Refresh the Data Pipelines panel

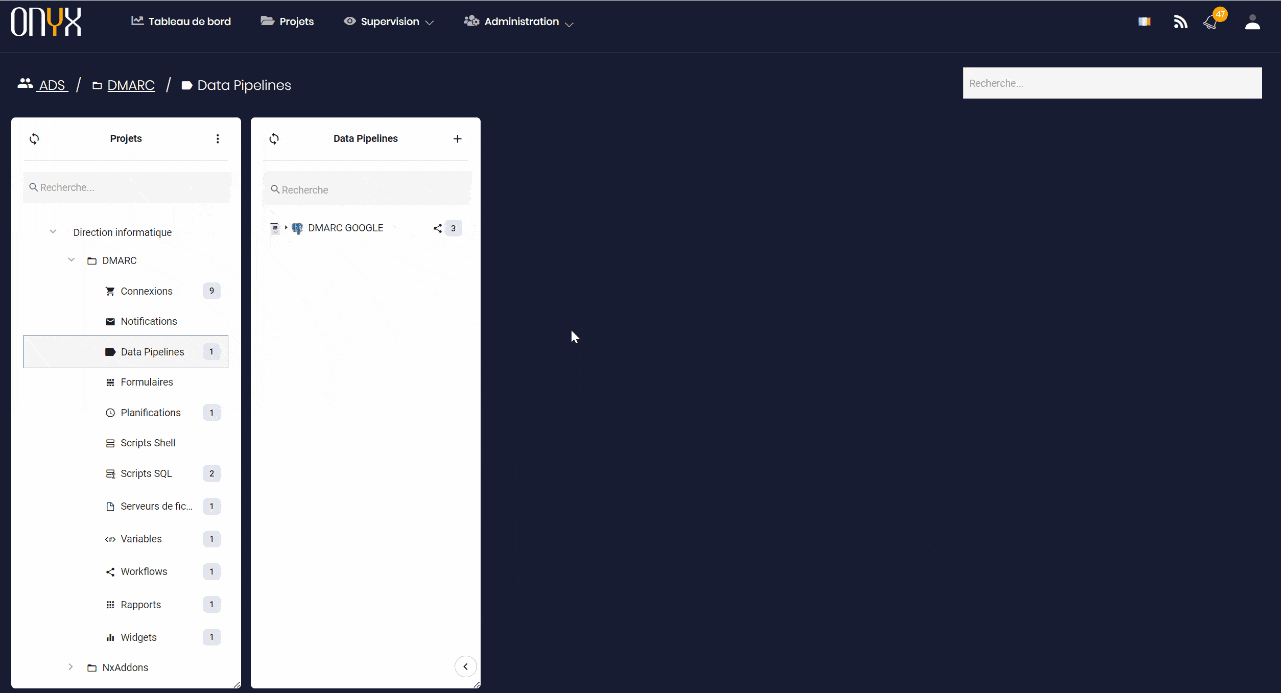pos(274,139)
